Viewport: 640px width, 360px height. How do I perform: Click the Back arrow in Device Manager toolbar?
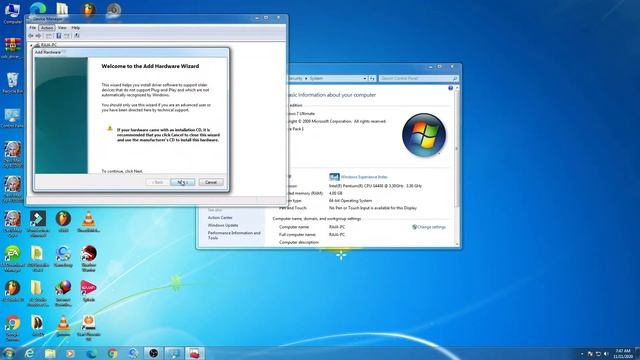pos(31,36)
